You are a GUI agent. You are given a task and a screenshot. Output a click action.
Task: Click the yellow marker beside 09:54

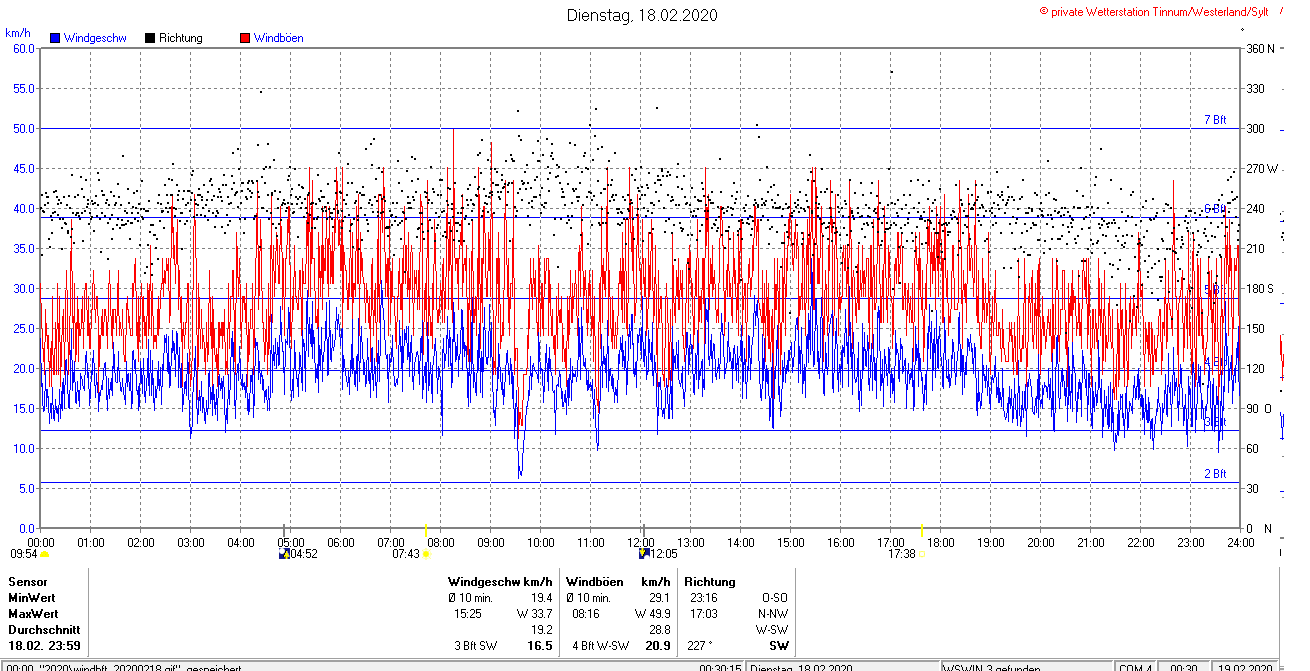click(x=44, y=554)
